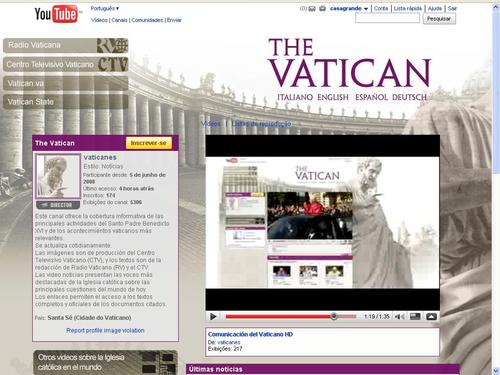Click the Santa Sé (Cidade do Vaticano) text

click(x=89, y=318)
